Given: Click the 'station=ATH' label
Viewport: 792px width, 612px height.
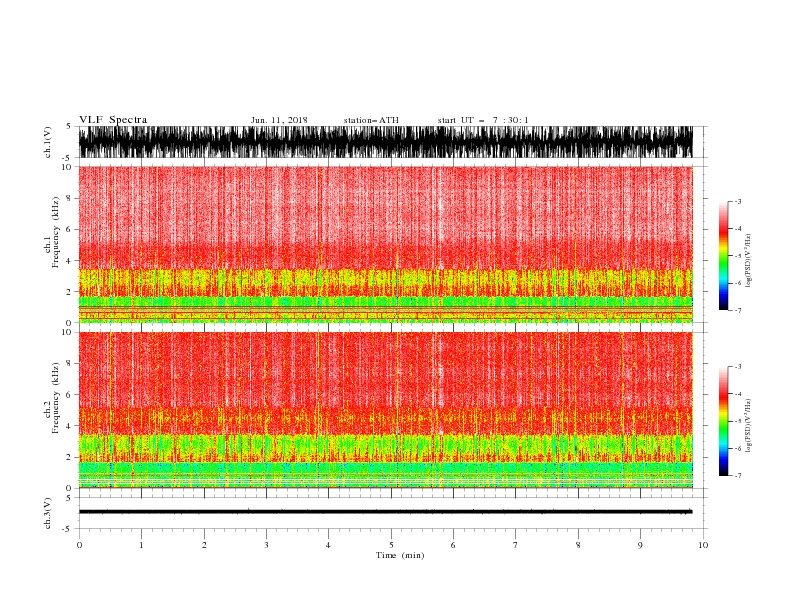Looking at the screenshot, I should click(371, 120).
